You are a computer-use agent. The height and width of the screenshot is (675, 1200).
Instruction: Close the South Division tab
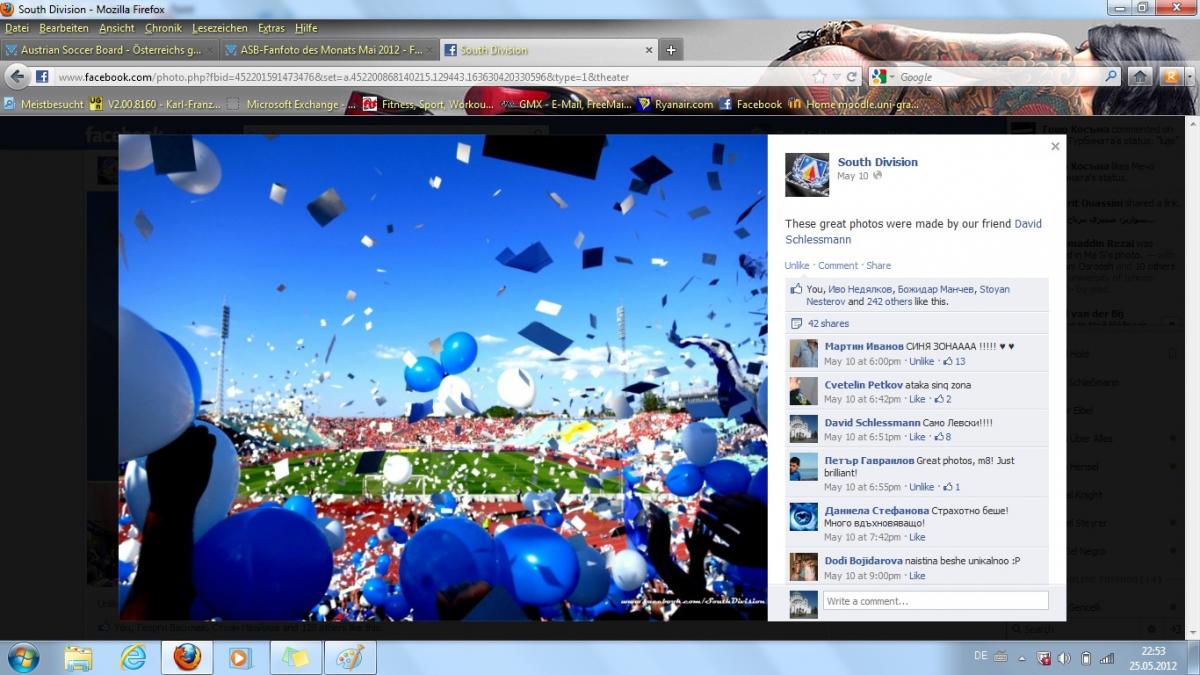tap(649, 50)
